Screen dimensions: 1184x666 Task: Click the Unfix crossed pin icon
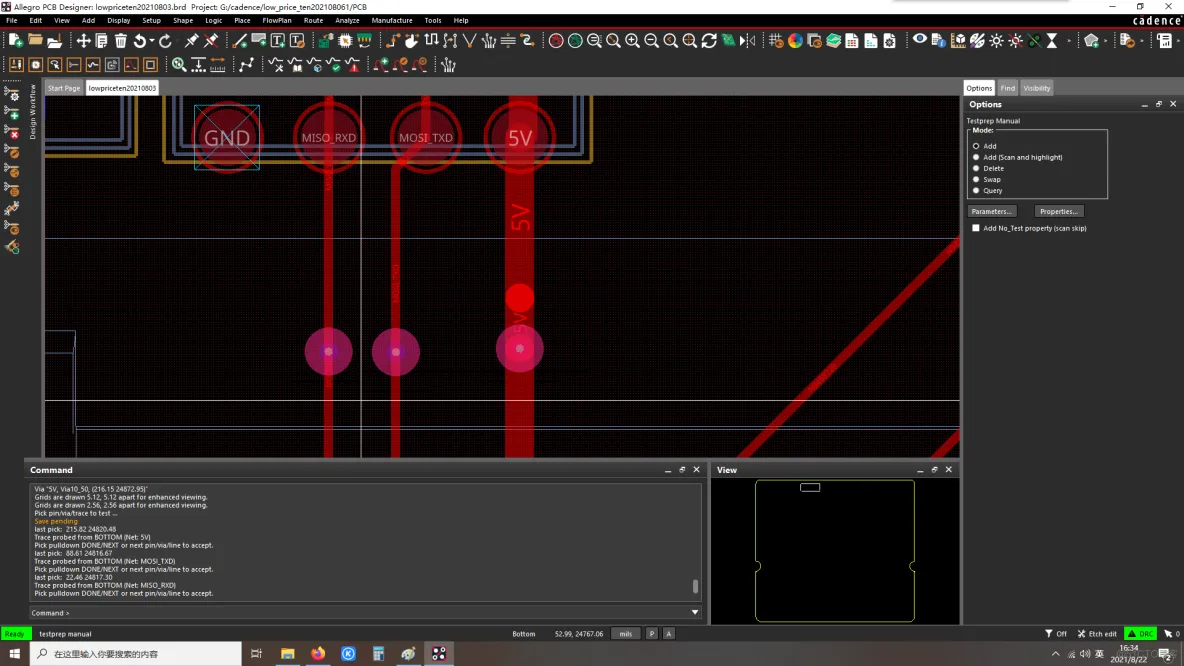click(211, 41)
